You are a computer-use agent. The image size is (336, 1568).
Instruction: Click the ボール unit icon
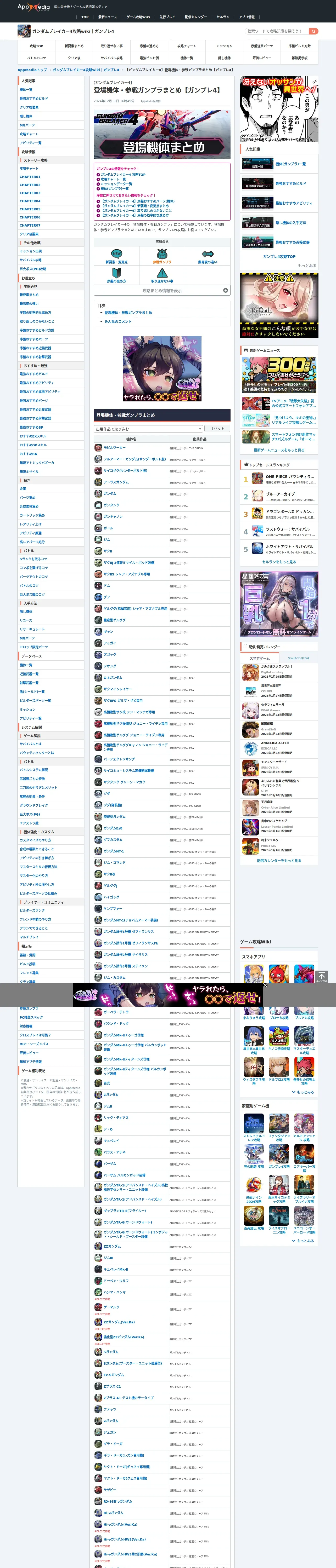[x=98, y=528]
